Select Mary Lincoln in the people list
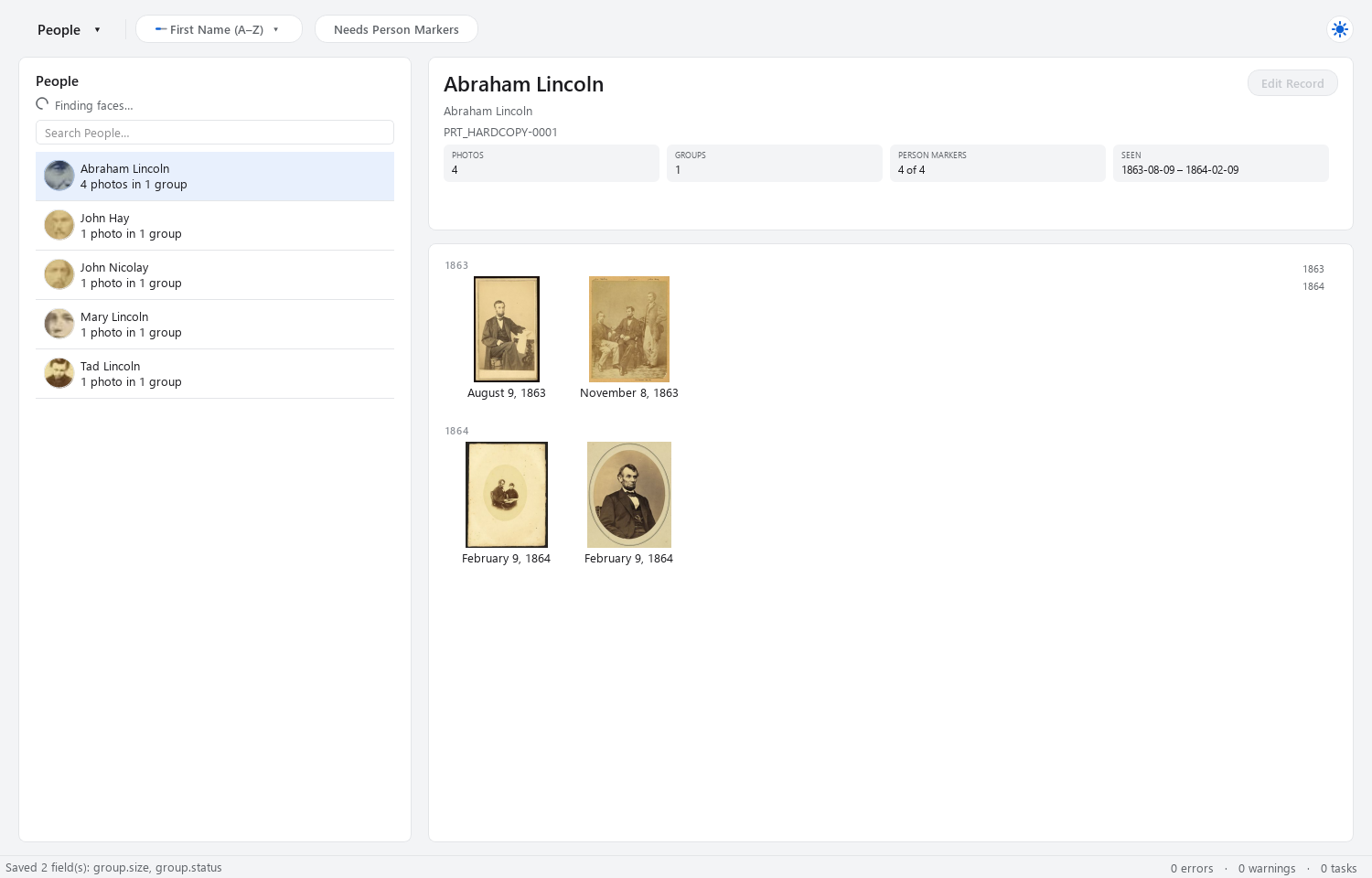 pos(215,325)
